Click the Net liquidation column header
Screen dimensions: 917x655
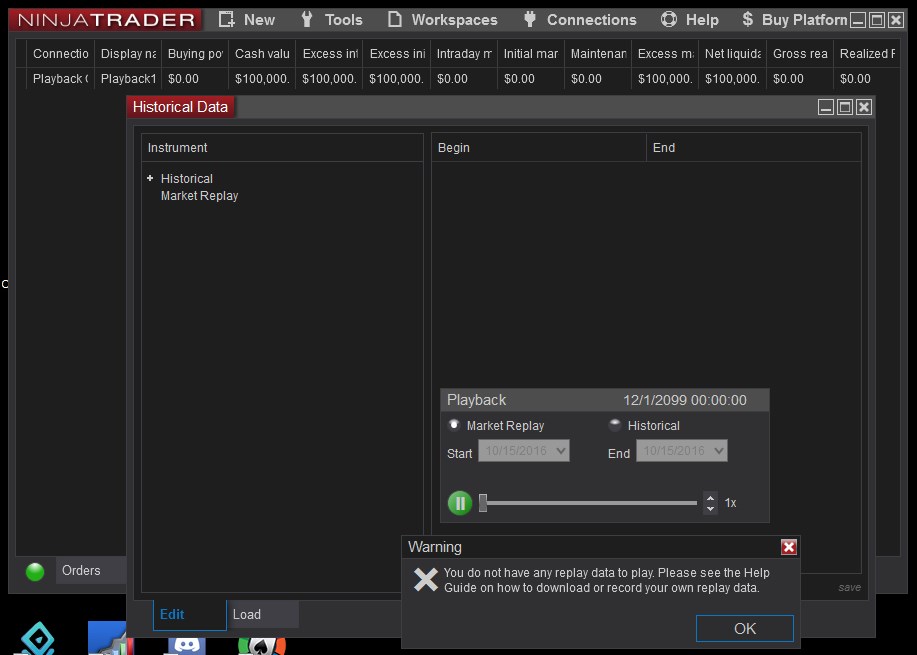click(732, 54)
